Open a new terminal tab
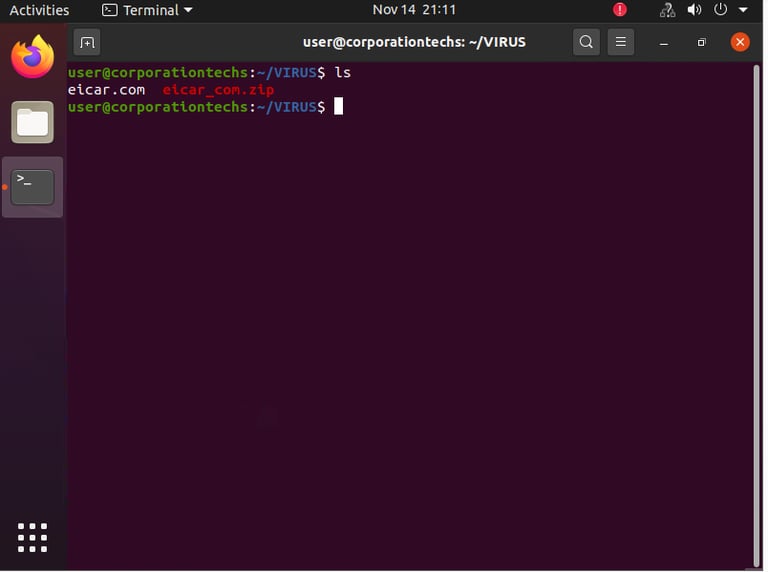 [87, 43]
